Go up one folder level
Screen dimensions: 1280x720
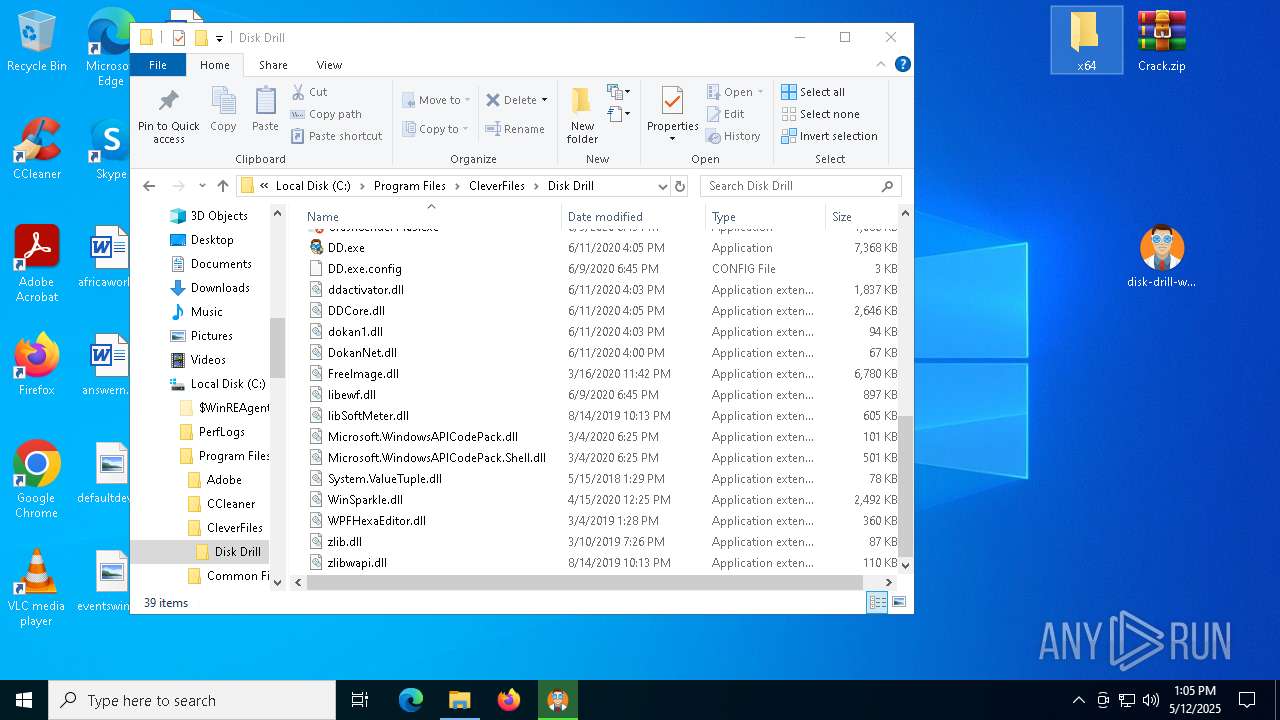(x=223, y=186)
